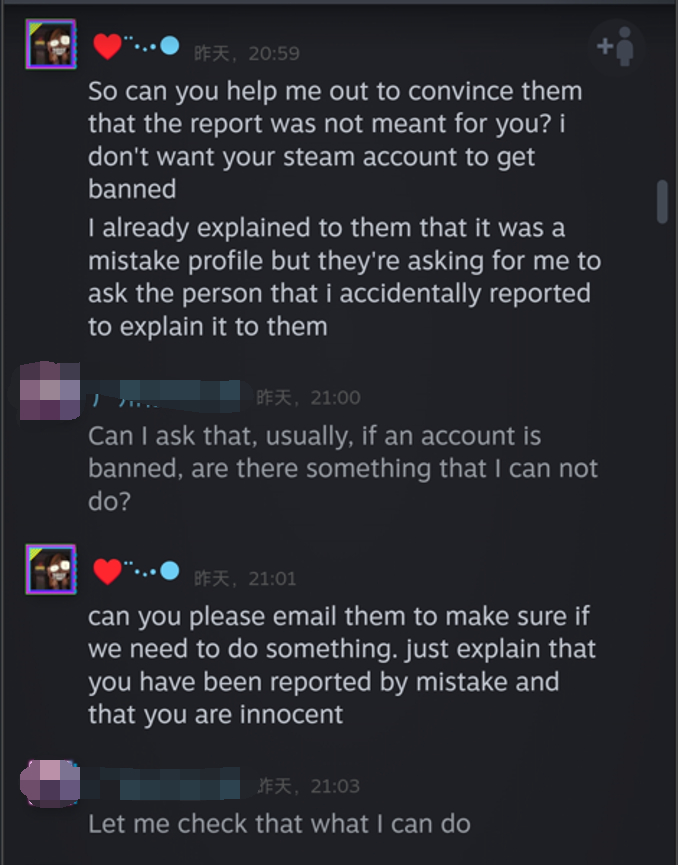The image size is (678, 865).
Task: Click the red heart in the 20:59 username
Action: pyautogui.click(x=107, y=46)
